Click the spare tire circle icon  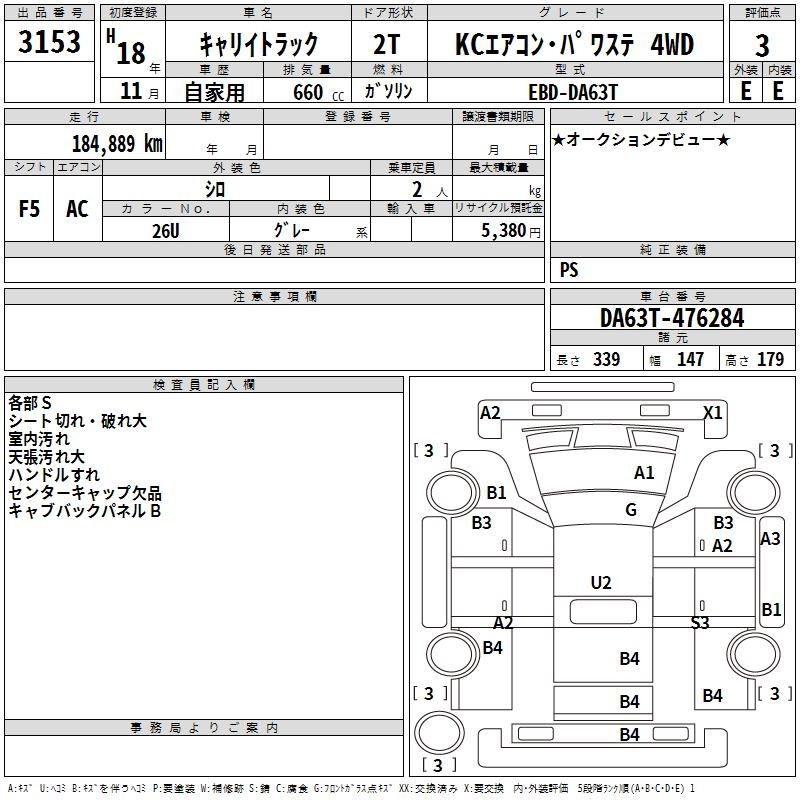pyautogui.click(x=439, y=732)
